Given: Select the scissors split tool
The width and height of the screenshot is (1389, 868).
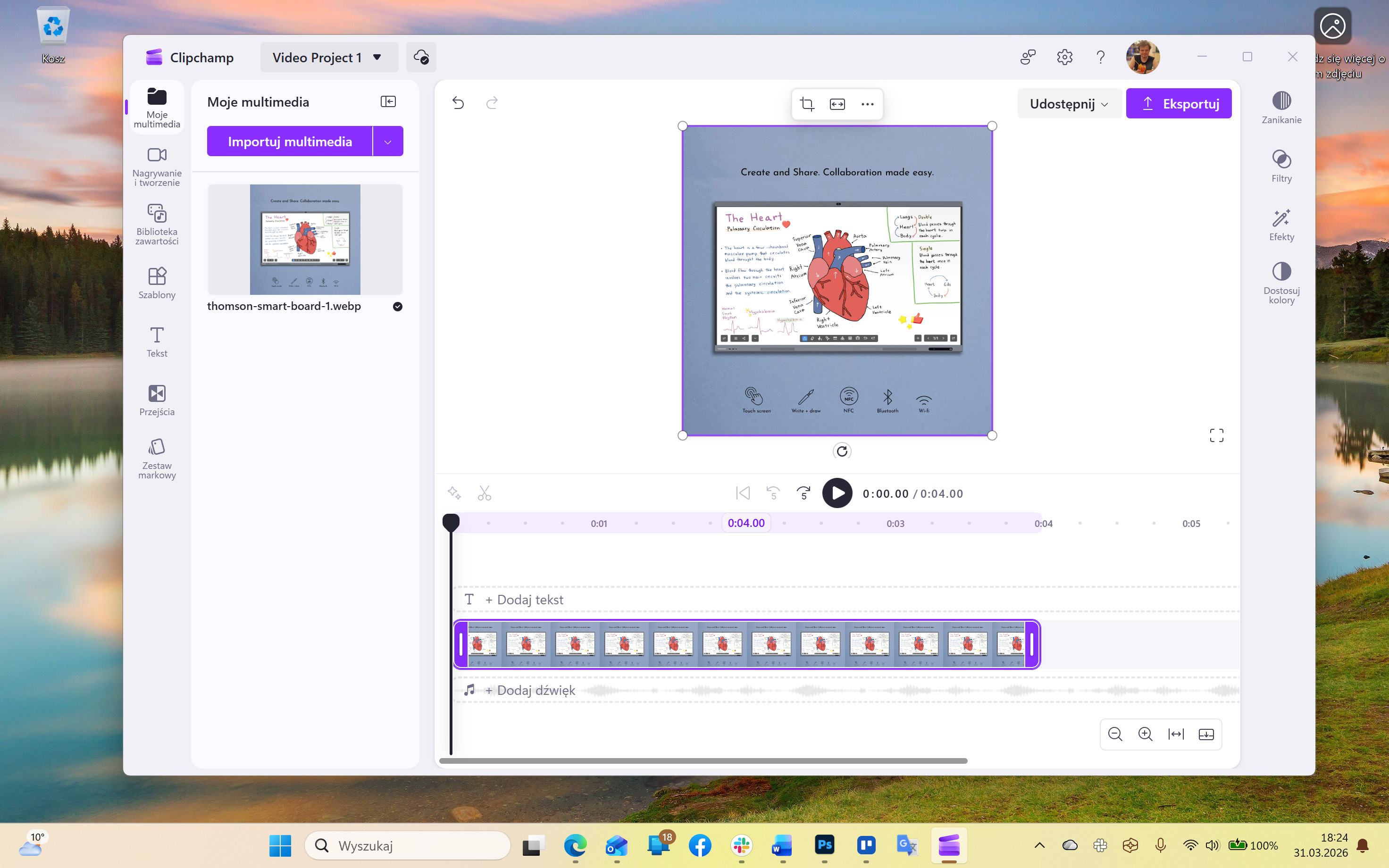Looking at the screenshot, I should pyautogui.click(x=485, y=493).
